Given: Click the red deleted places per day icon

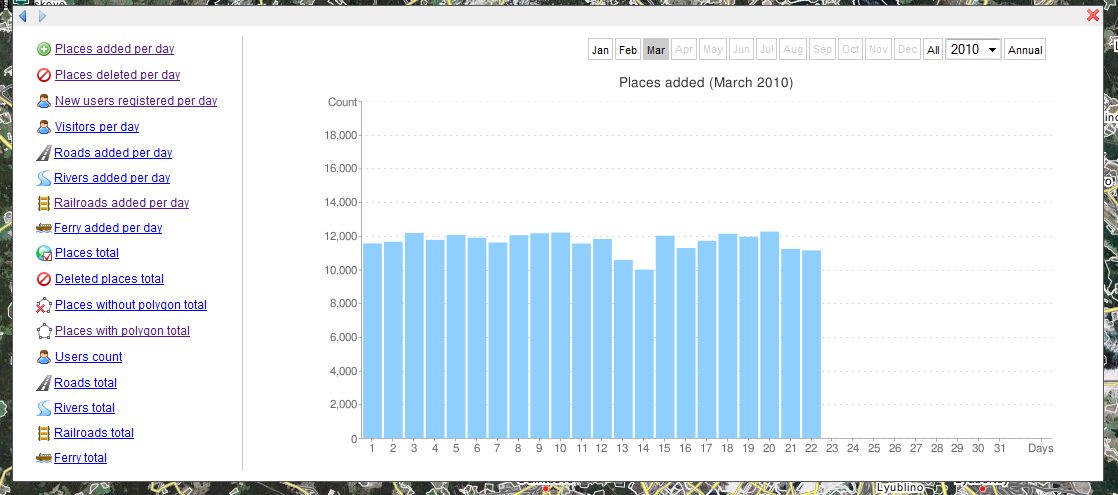Looking at the screenshot, I should click(x=44, y=75).
